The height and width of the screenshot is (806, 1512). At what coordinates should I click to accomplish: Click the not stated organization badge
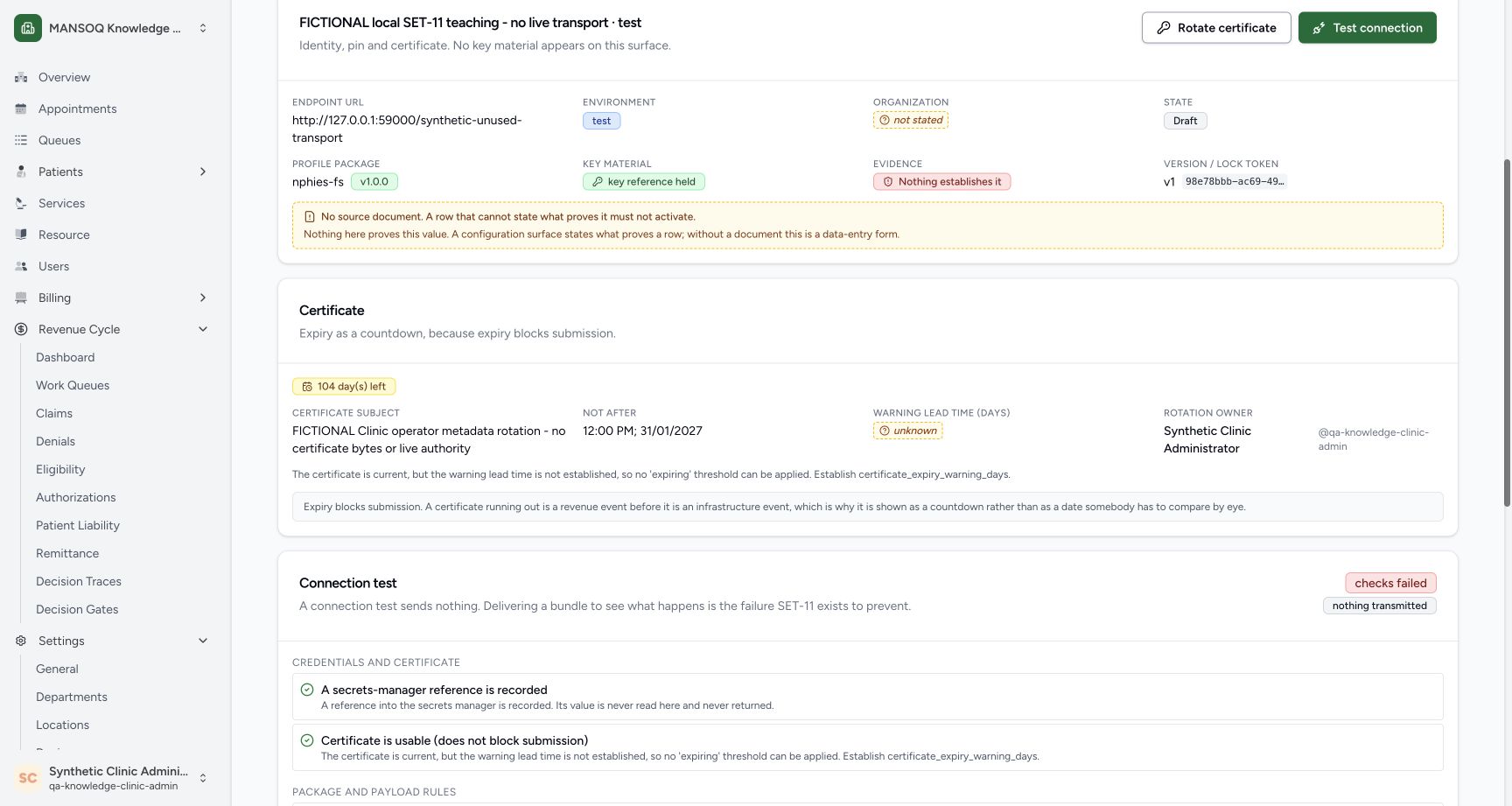(911, 120)
